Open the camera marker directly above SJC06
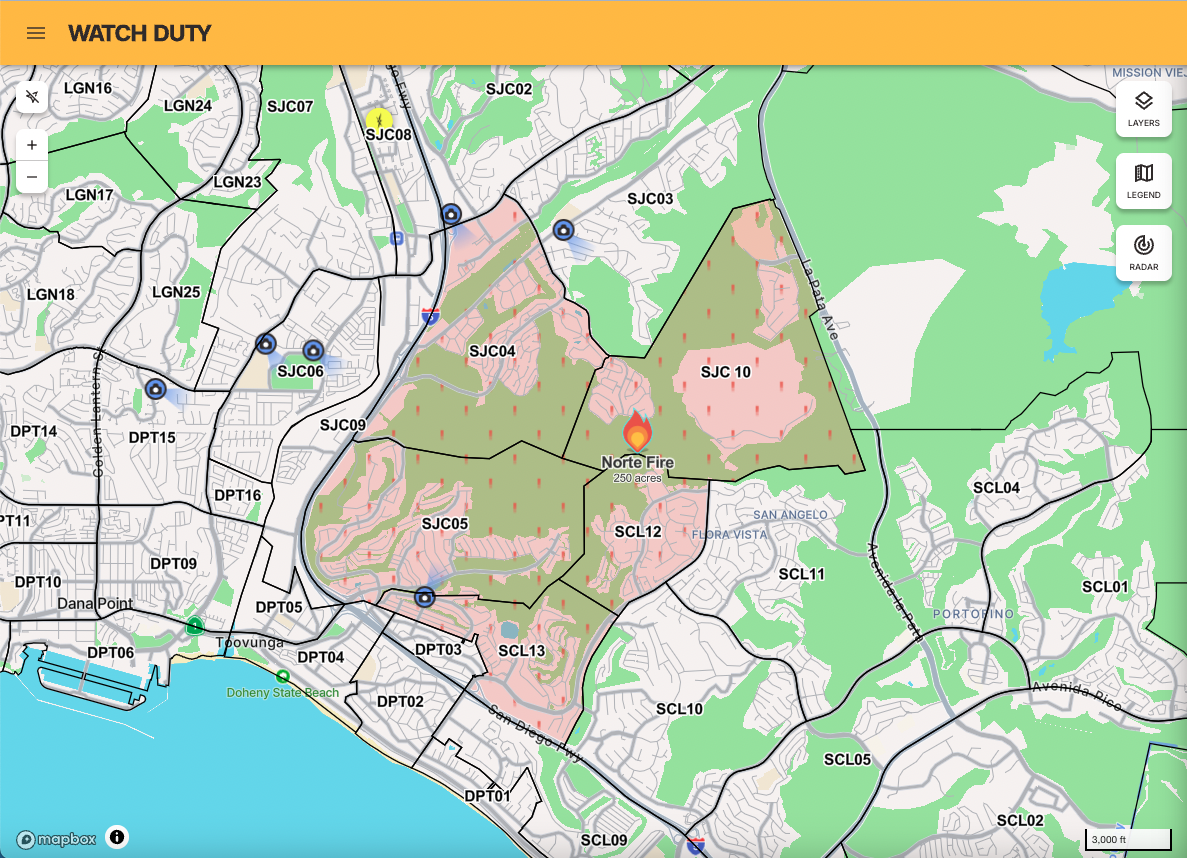 [x=313, y=351]
